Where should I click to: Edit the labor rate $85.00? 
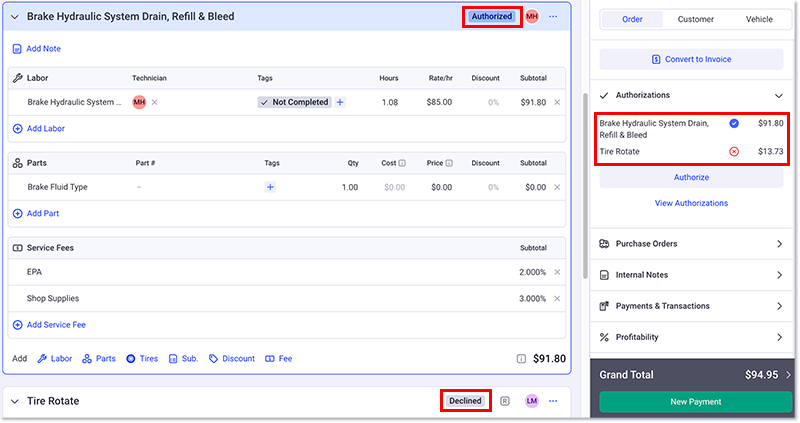439,102
